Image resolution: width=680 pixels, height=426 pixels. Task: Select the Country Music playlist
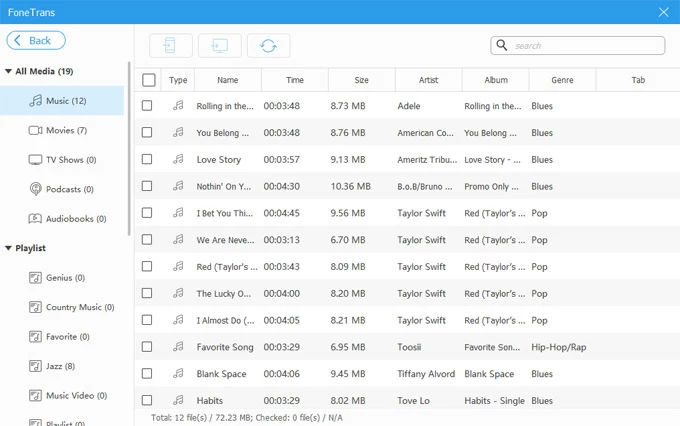click(79, 308)
